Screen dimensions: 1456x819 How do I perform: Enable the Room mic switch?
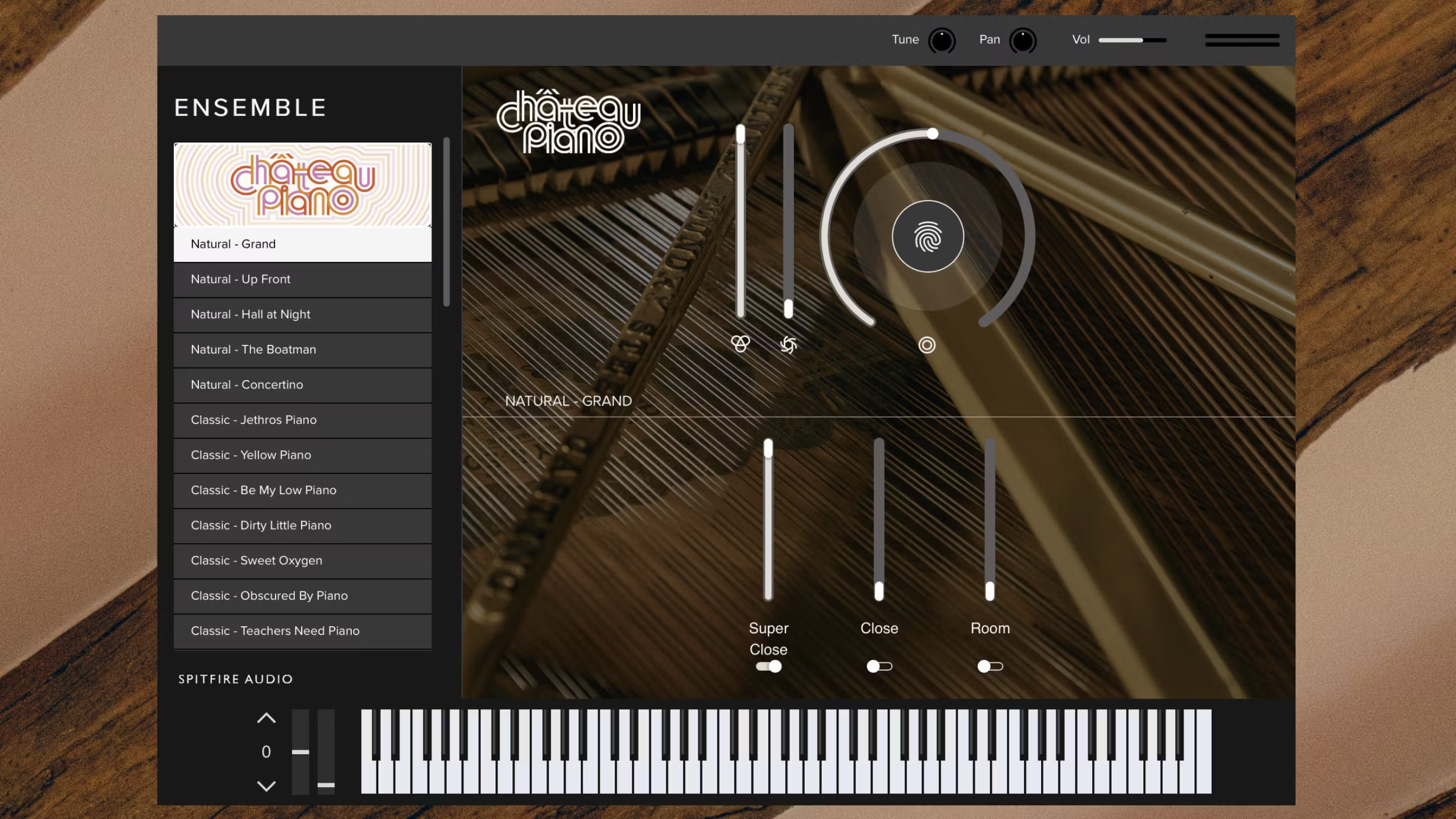[x=989, y=667]
